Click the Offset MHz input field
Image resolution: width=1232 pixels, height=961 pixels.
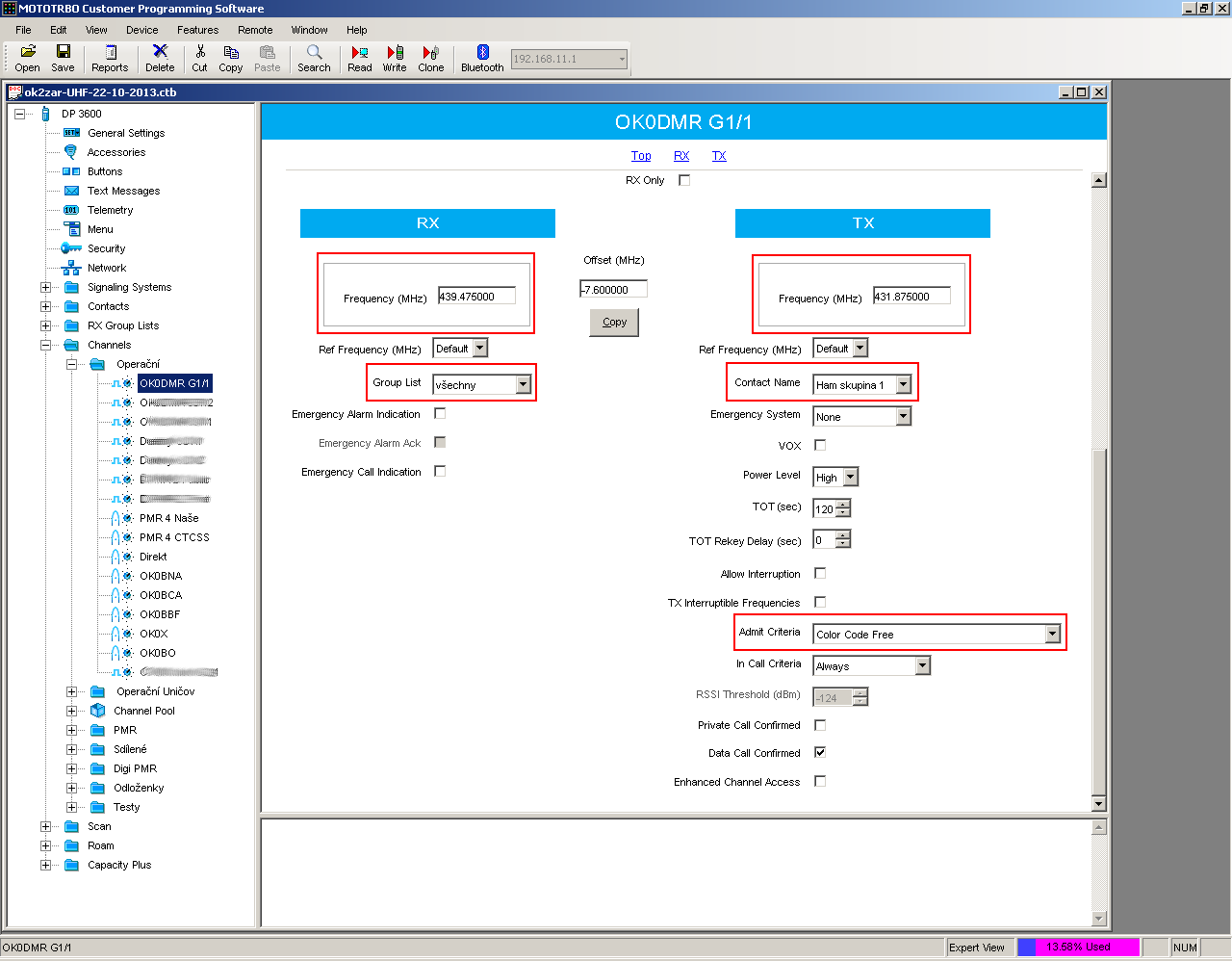click(614, 289)
